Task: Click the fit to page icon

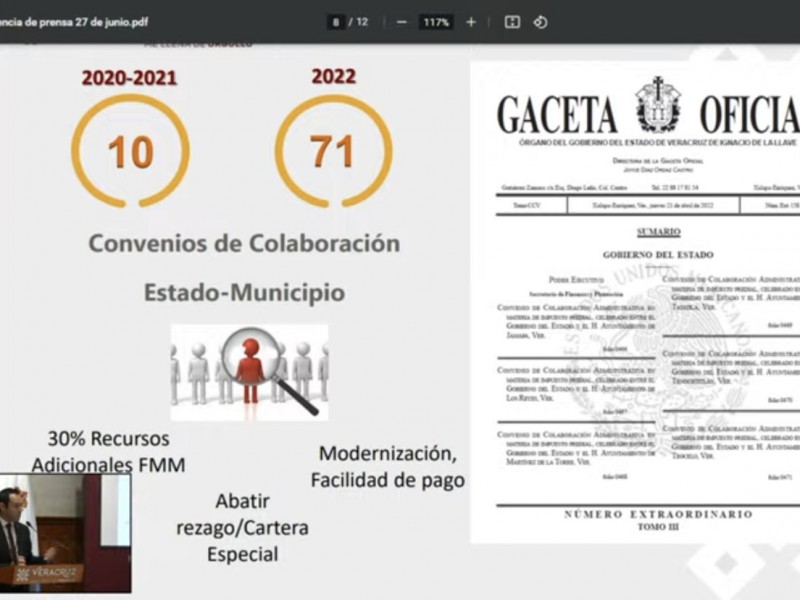Action: 512,22
